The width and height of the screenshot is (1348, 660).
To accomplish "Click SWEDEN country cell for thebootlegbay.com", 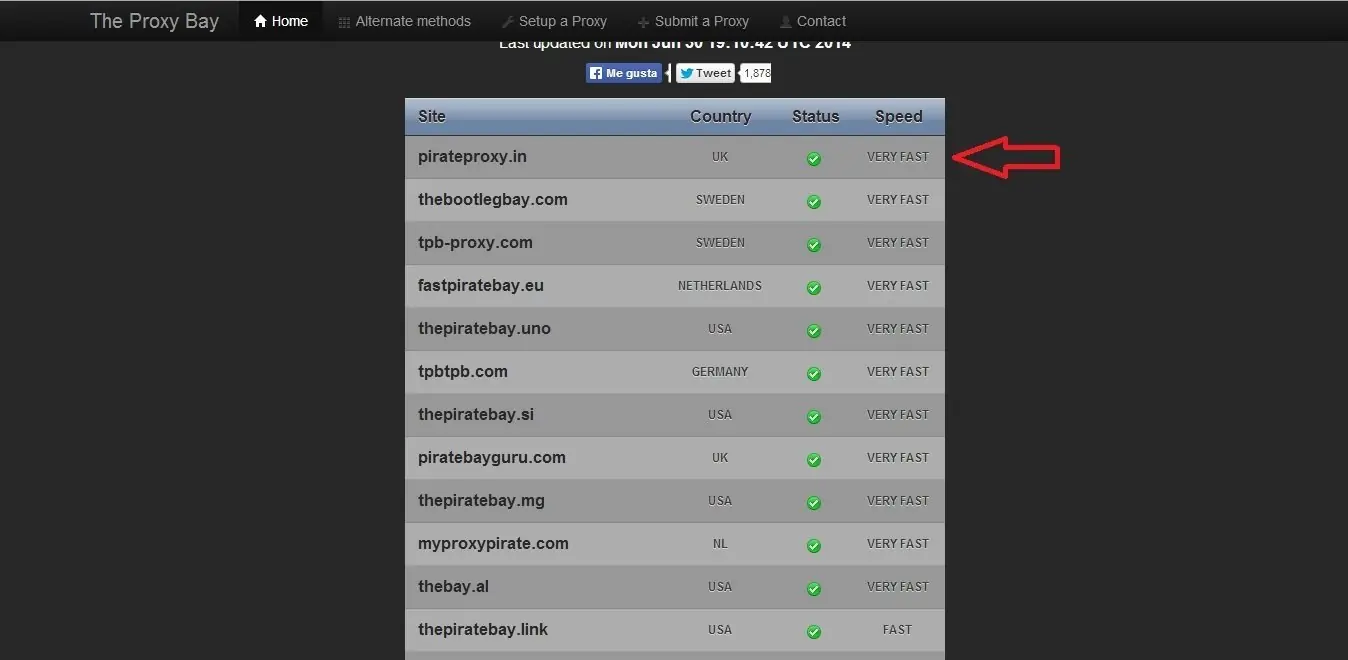I will [x=720, y=200].
